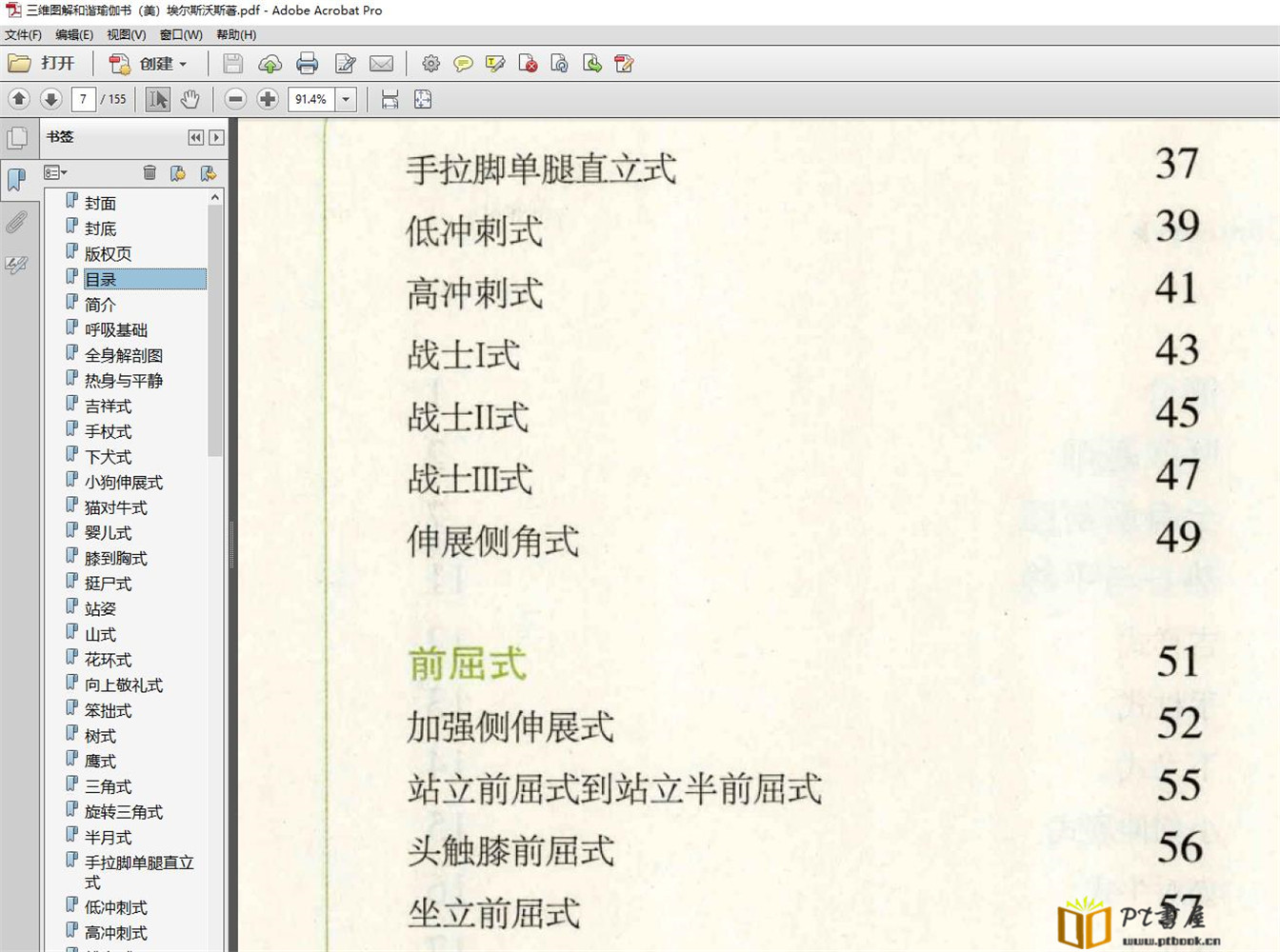Open the bookmark options menu dropdown

[55, 172]
